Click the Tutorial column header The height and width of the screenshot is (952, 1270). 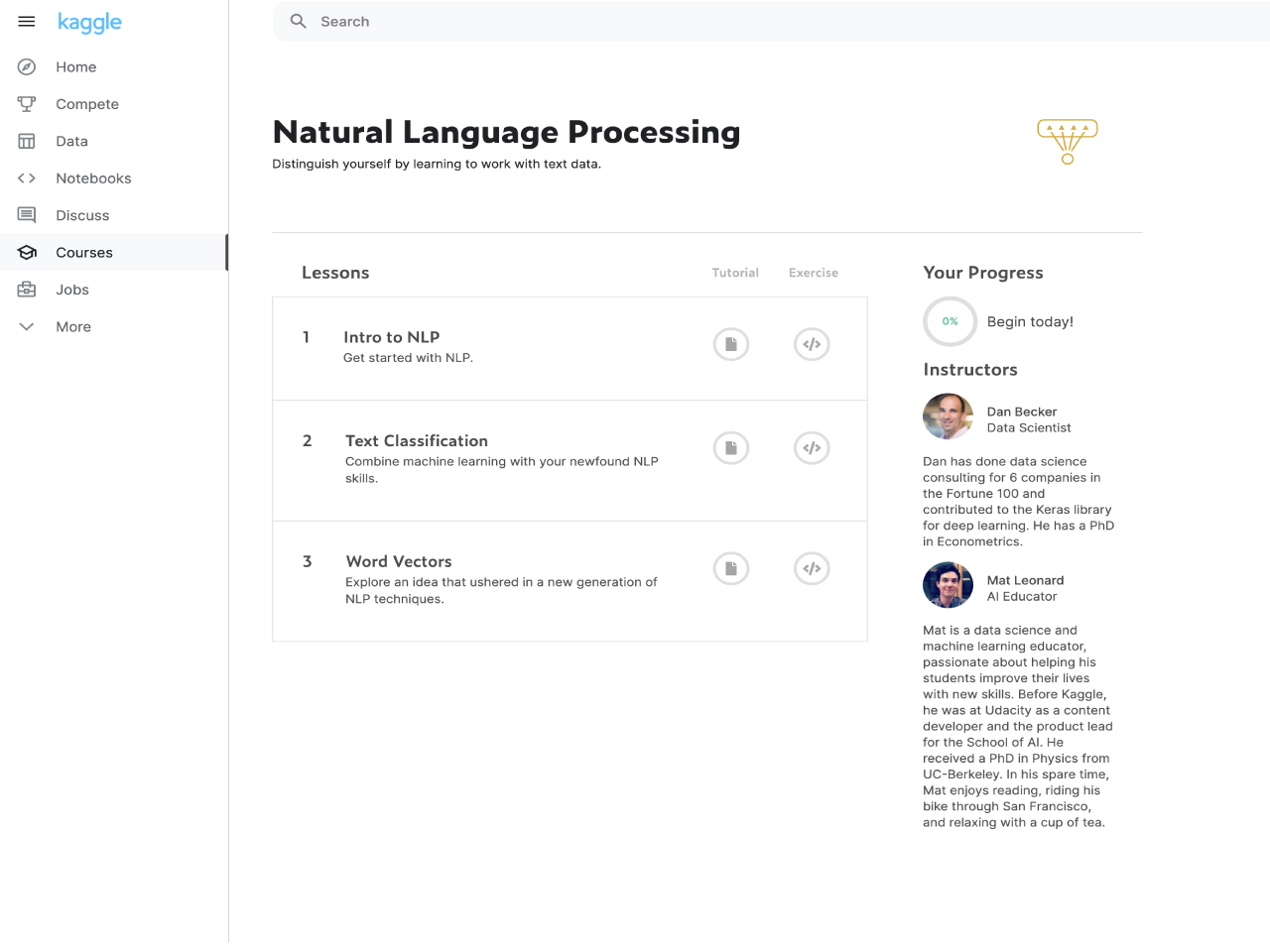(x=735, y=273)
